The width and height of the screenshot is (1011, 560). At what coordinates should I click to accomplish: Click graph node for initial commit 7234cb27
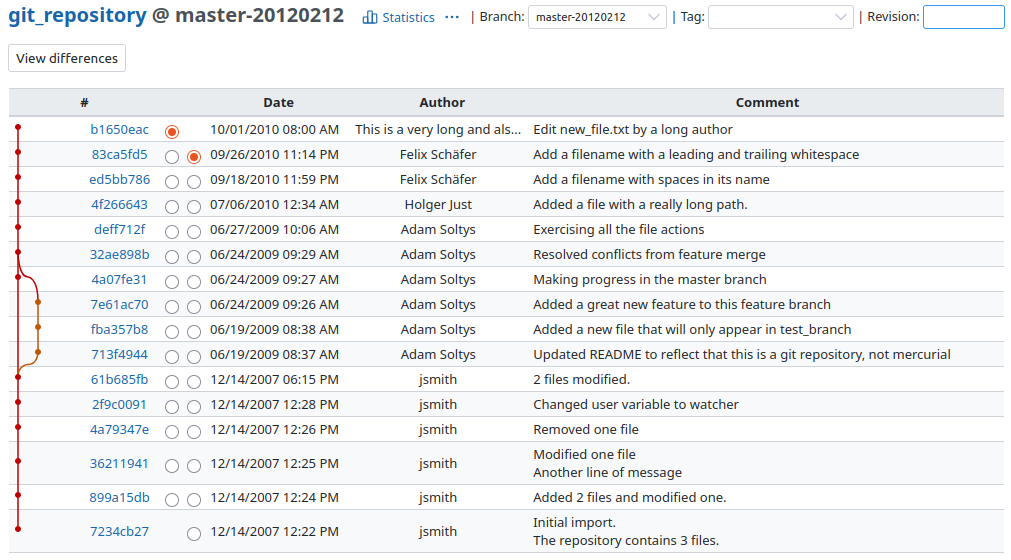point(17,528)
